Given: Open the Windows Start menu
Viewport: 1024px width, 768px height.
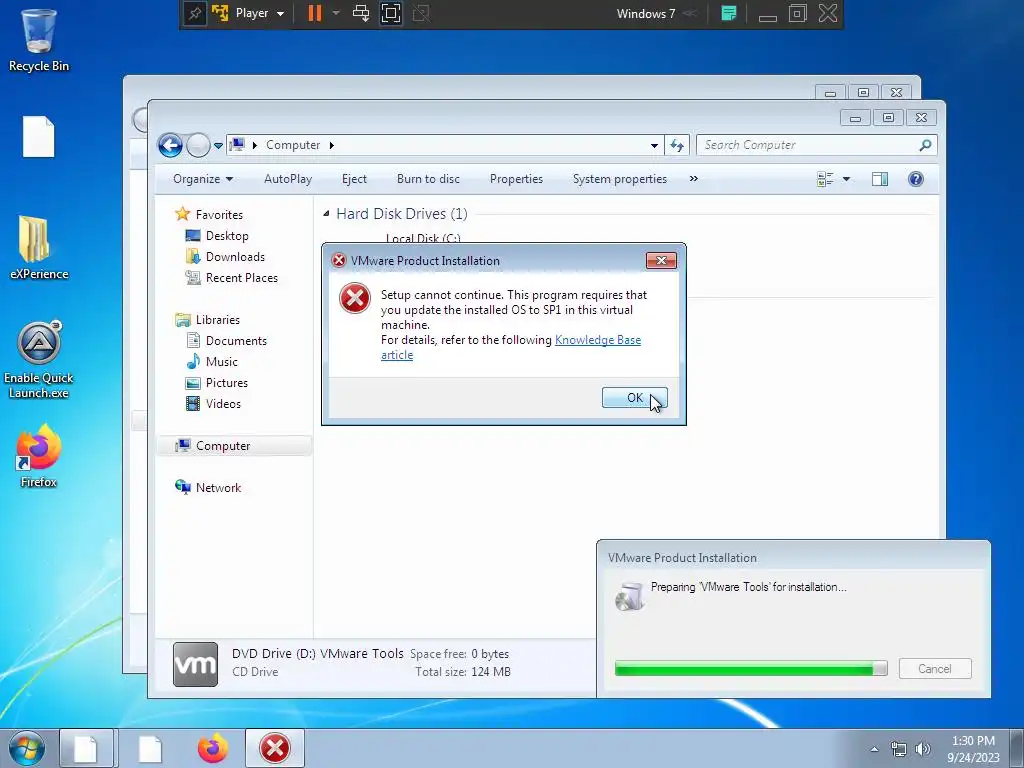Looking at the screenshot, I should (x=27, y=748).
